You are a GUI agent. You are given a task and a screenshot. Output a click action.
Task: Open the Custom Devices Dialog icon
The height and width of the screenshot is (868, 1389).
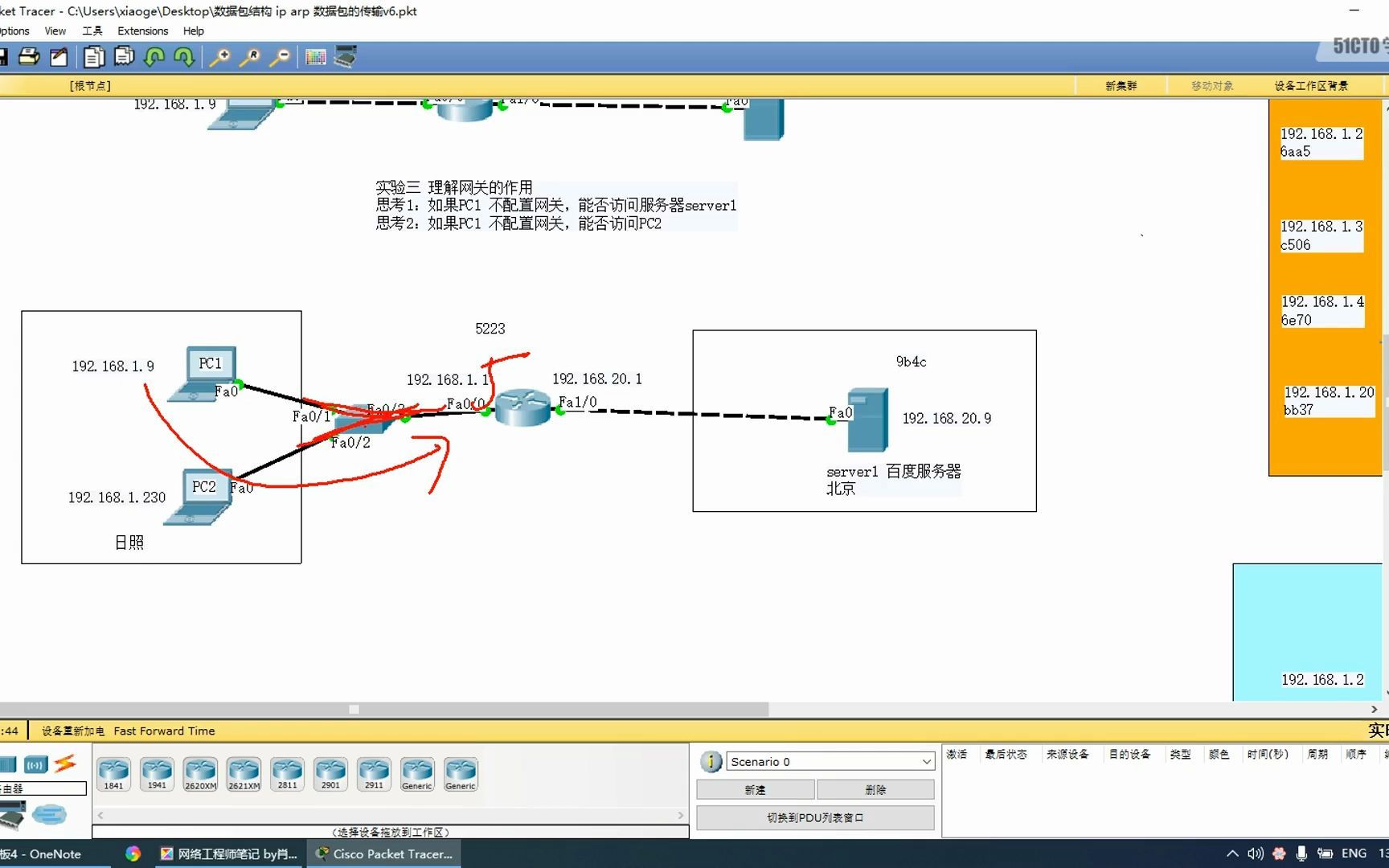click(346, 57)
